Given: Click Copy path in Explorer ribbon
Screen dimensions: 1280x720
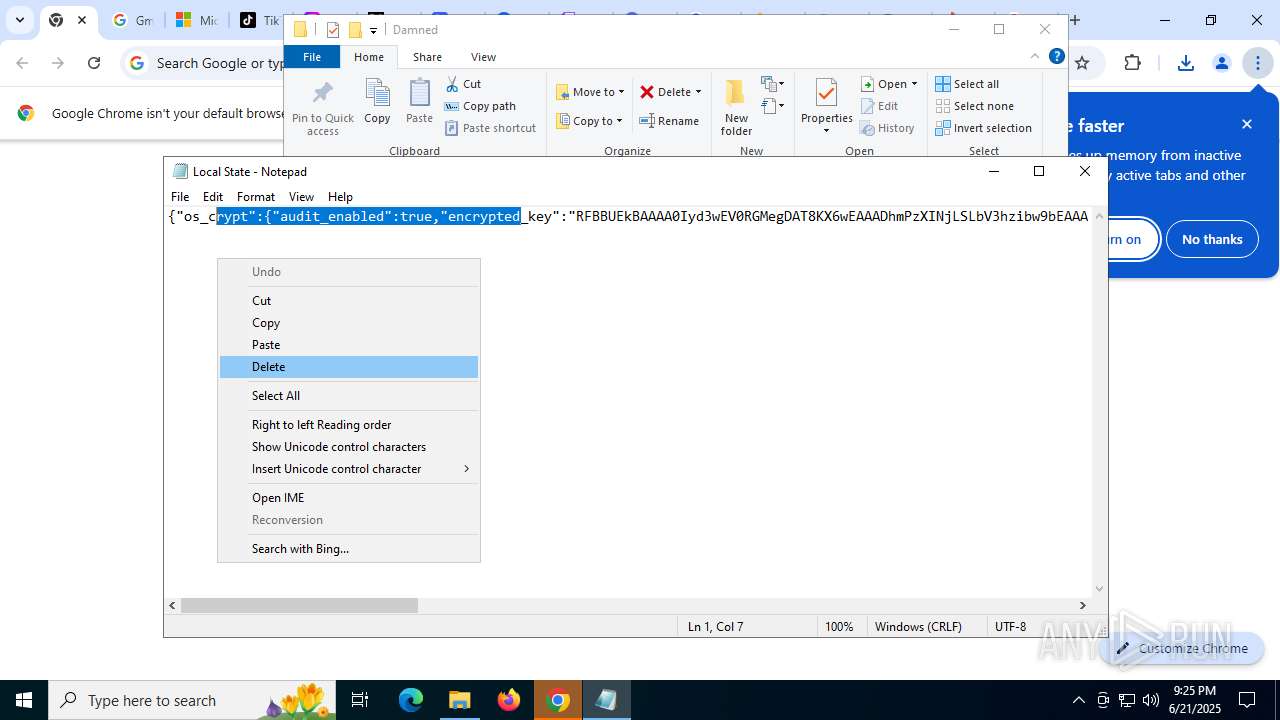Looking at the screenshot, I should coord(480,106).
